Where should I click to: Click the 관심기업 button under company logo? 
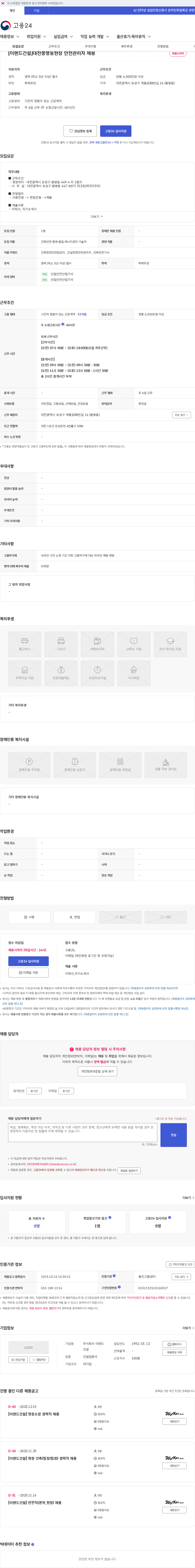(18, 1360)
